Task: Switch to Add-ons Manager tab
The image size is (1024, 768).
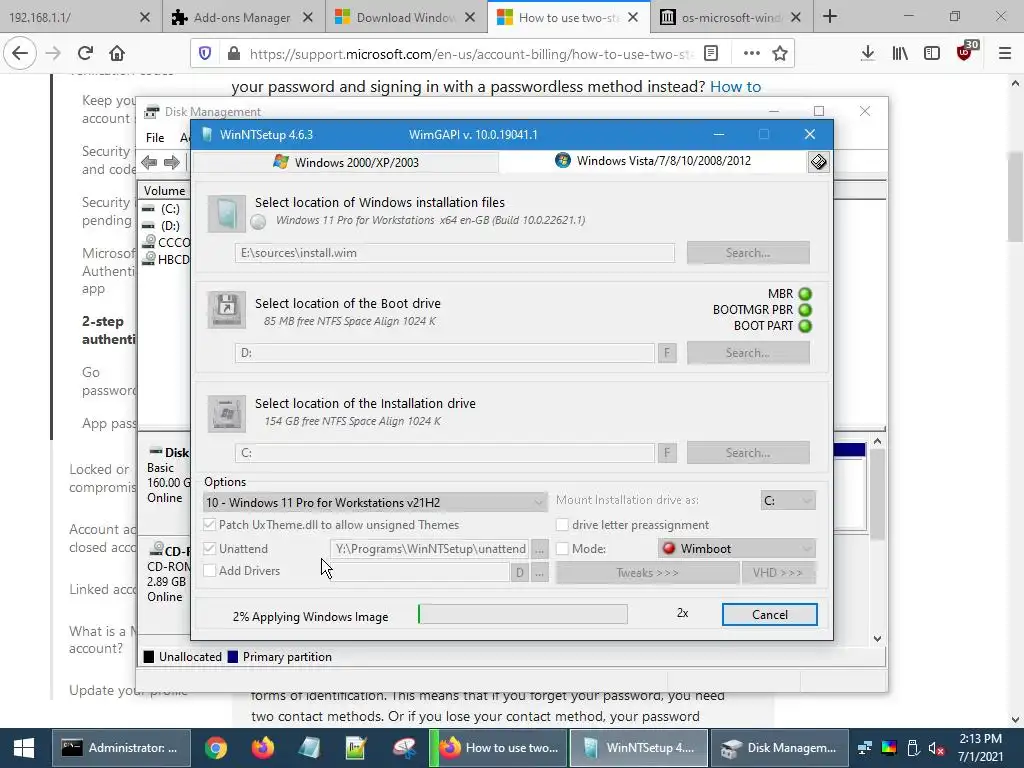Action: tap(242, 17)
